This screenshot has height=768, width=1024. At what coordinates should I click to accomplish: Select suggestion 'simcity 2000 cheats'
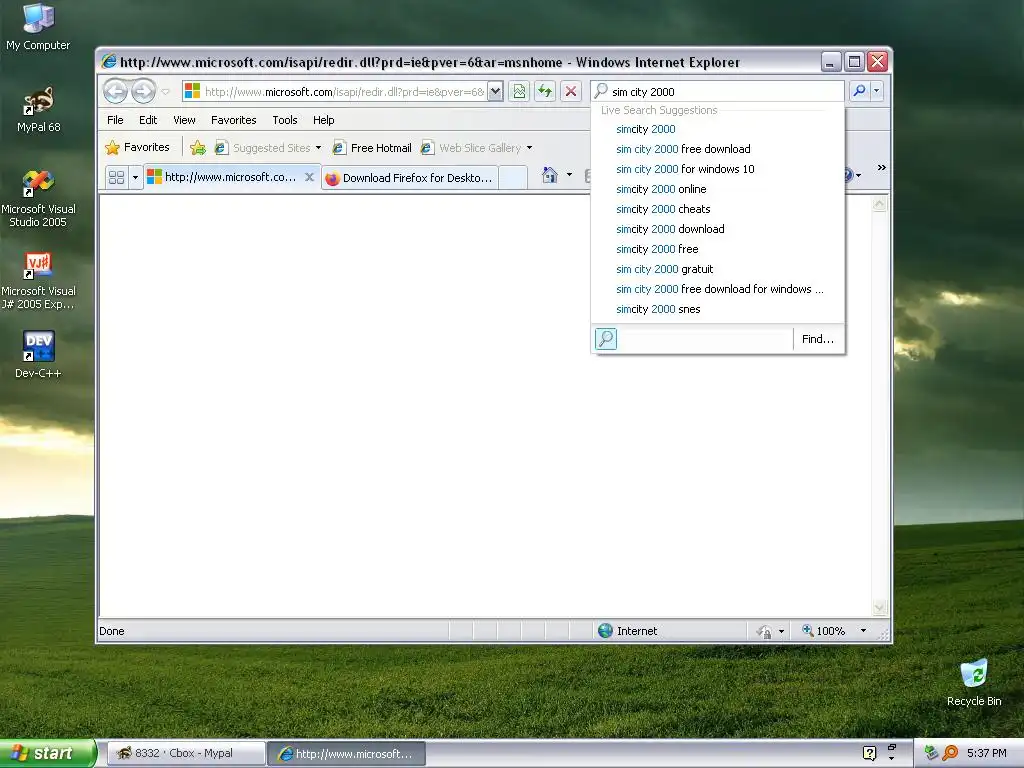[x=718, y=209]
